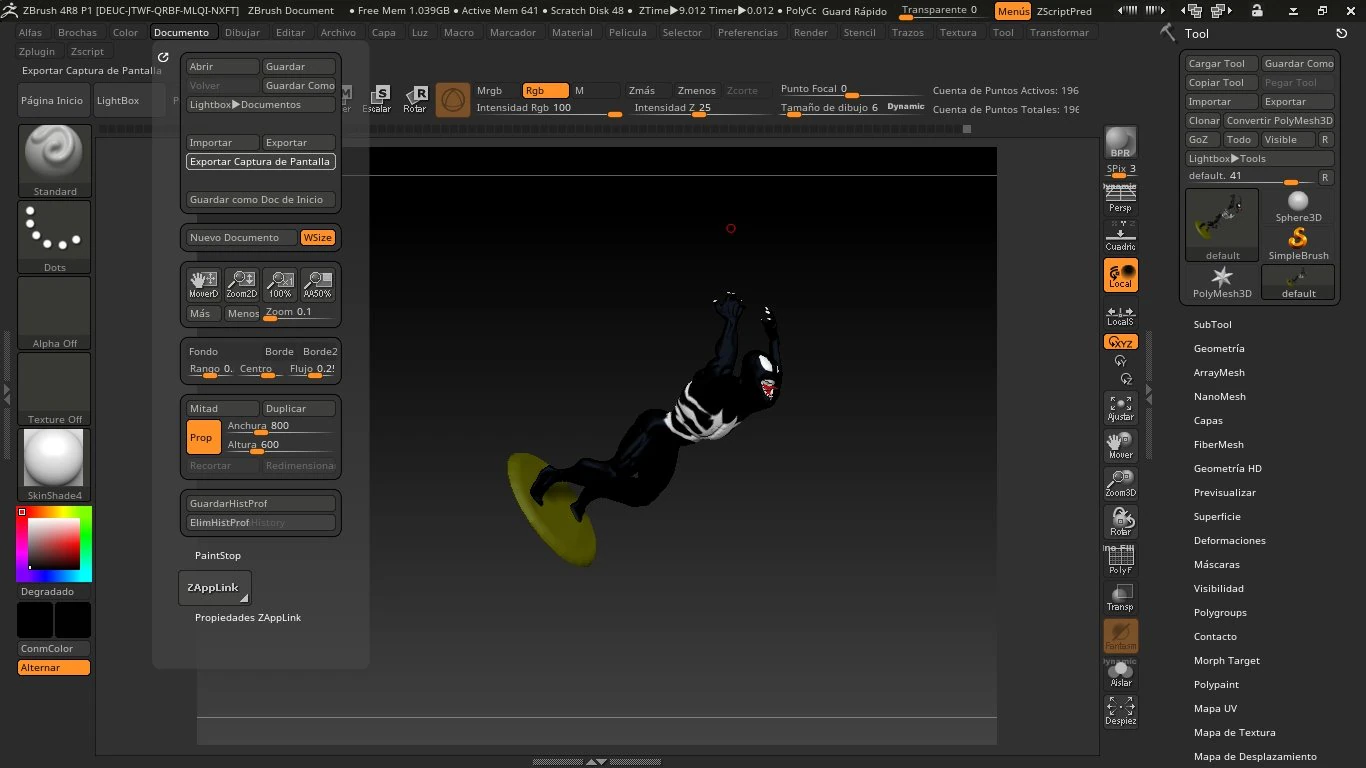The width and height of the screenshot is (1366, 768).
Task: Open the Textura menu
Action: pyautogui.click(x=958, y=33)
